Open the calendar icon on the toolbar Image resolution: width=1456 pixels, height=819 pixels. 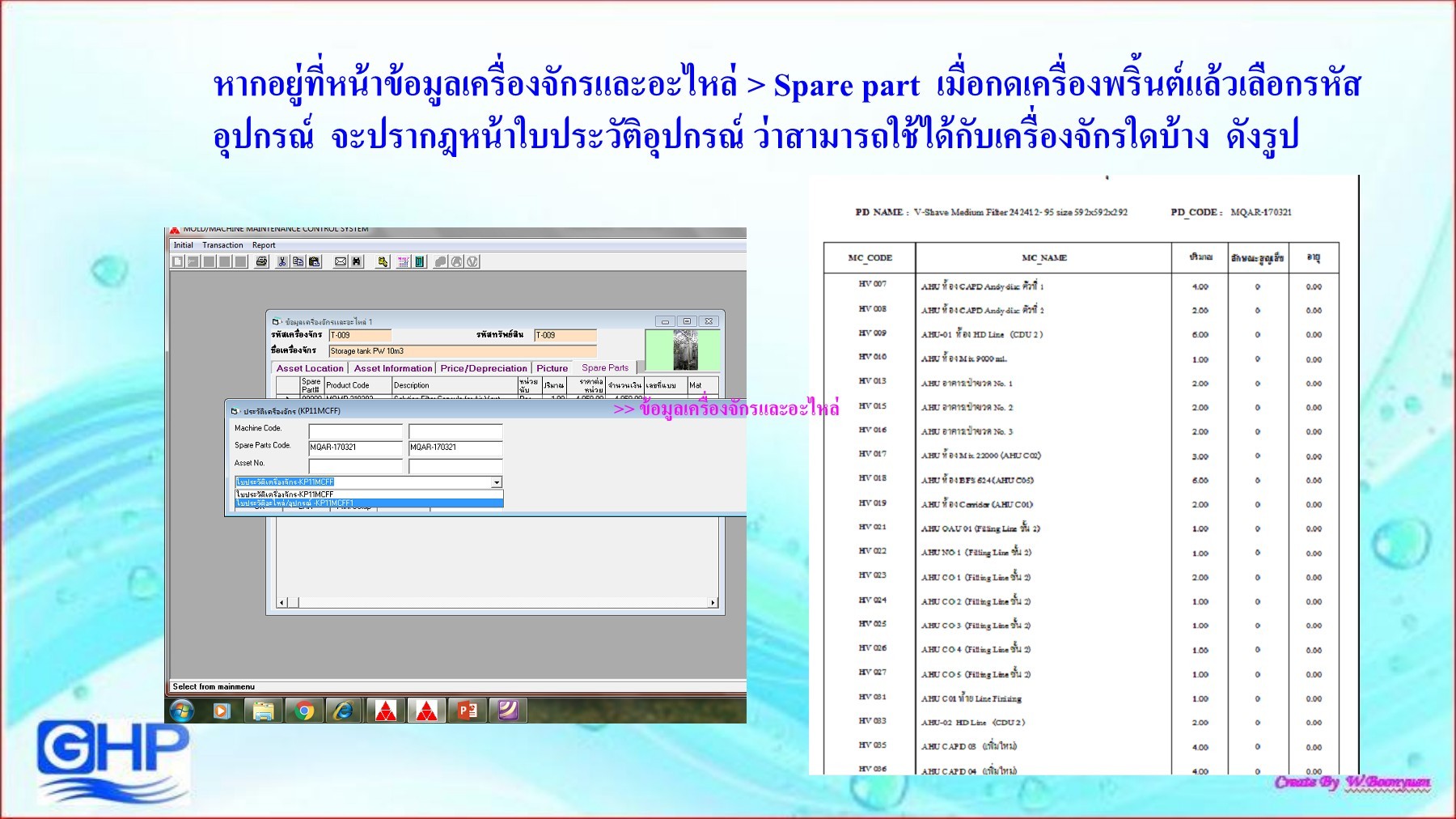click(x=404, y=262)
